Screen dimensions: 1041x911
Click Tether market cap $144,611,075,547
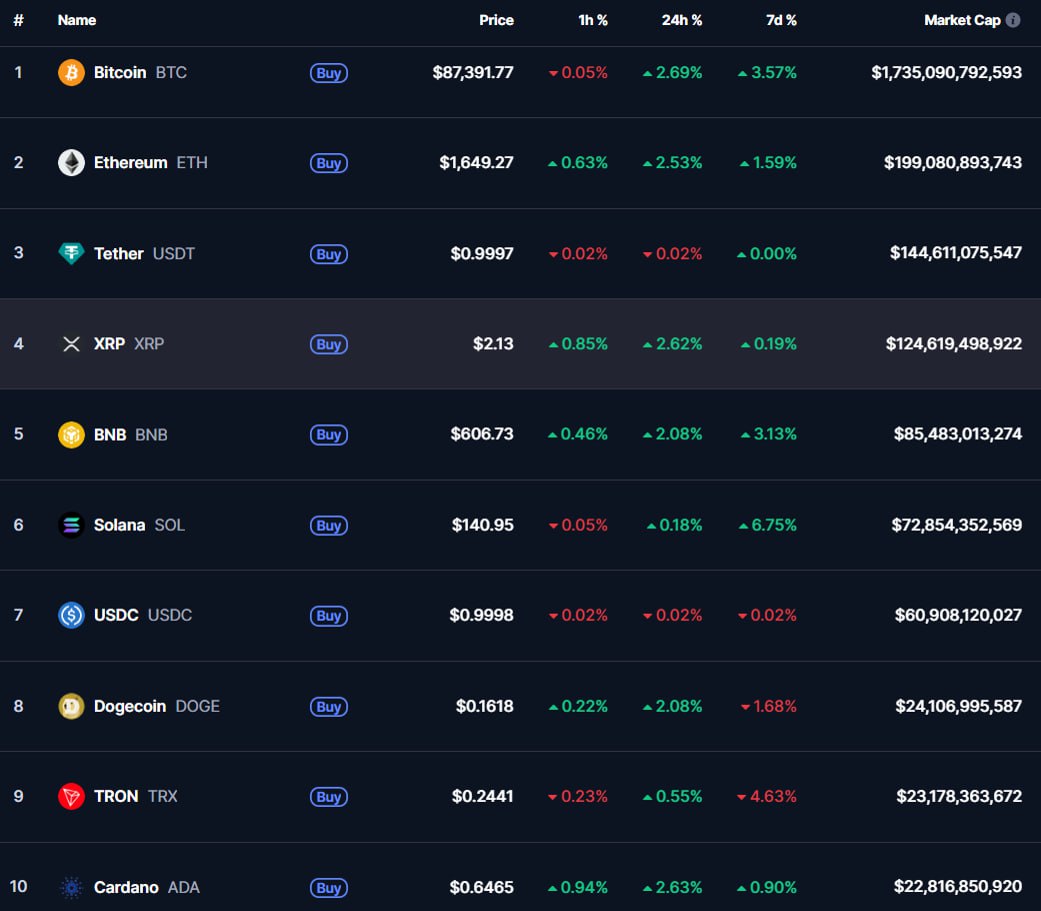(956, 253)
